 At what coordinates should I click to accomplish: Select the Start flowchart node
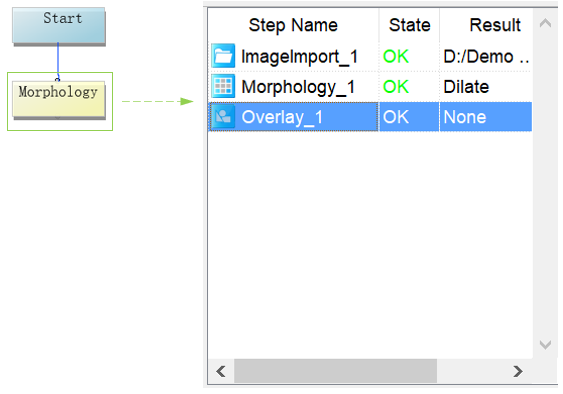59,26
